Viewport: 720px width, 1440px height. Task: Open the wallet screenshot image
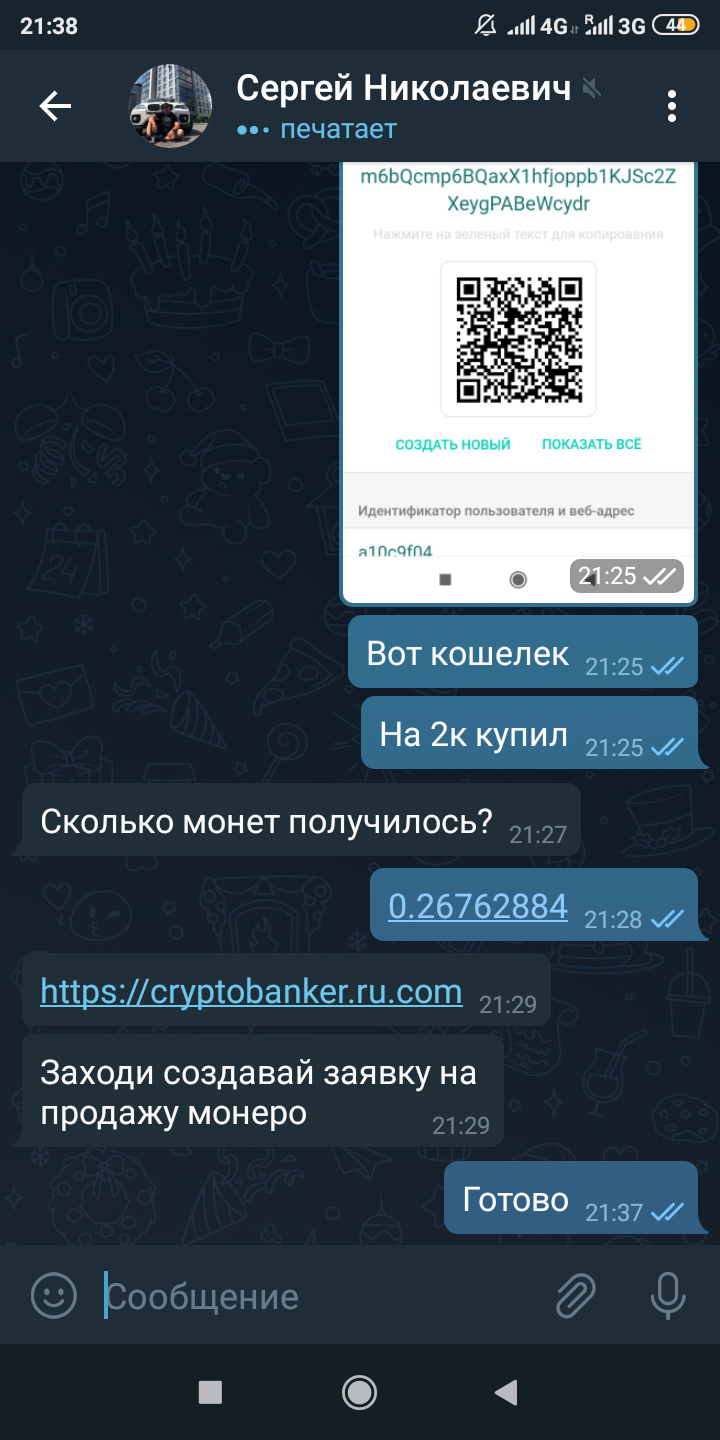[x=518, y=383]
